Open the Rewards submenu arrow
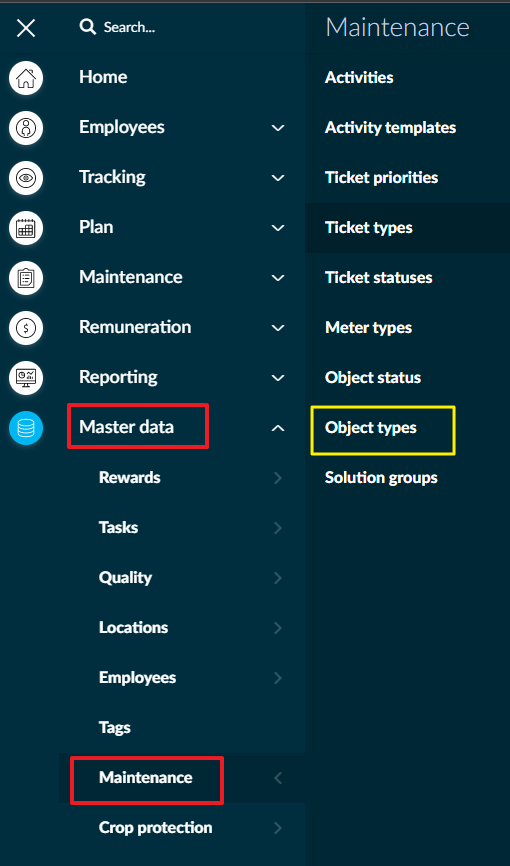The image size is (510, 866). click(278, 478)
